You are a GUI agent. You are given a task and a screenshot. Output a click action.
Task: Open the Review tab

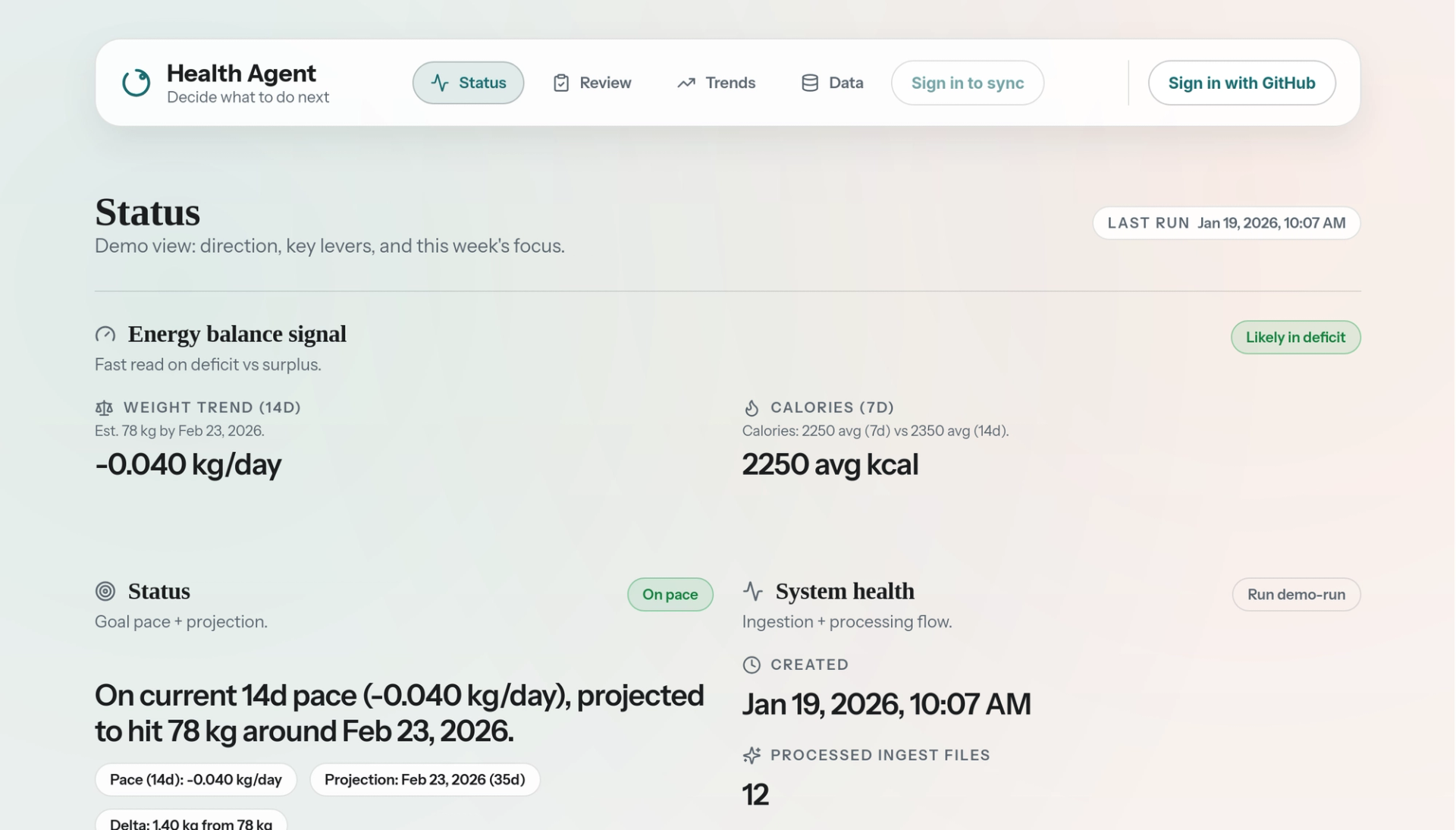pyautogui.click(x=592, y=83)
